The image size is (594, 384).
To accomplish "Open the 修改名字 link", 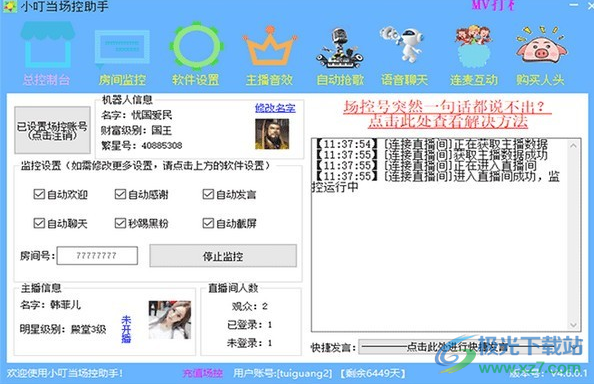I will pos(275,108).
